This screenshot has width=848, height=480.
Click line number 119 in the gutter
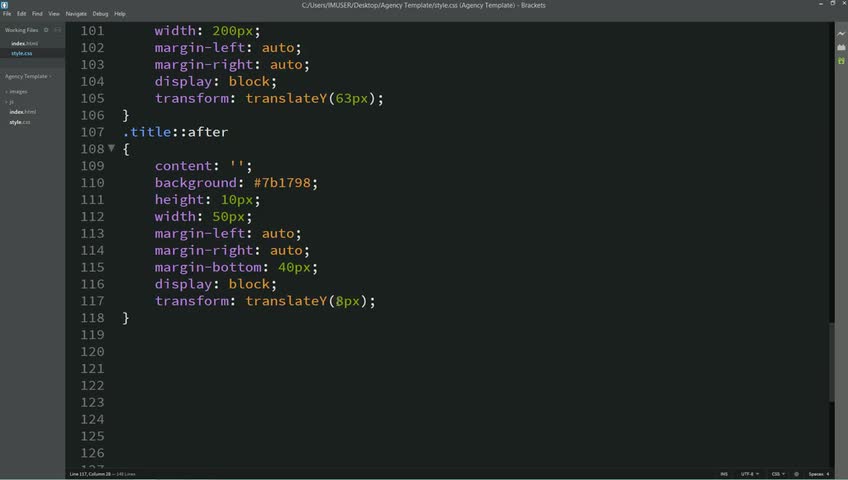tap(92, 335)
